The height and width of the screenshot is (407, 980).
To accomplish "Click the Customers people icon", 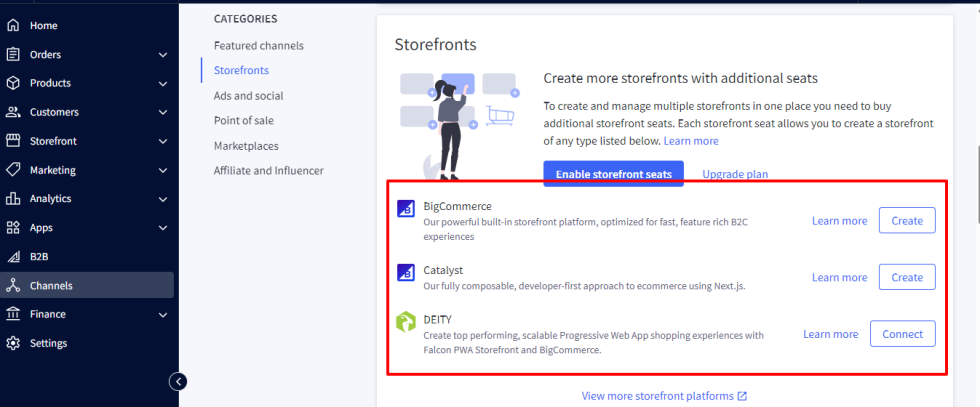I will [13, 112].
